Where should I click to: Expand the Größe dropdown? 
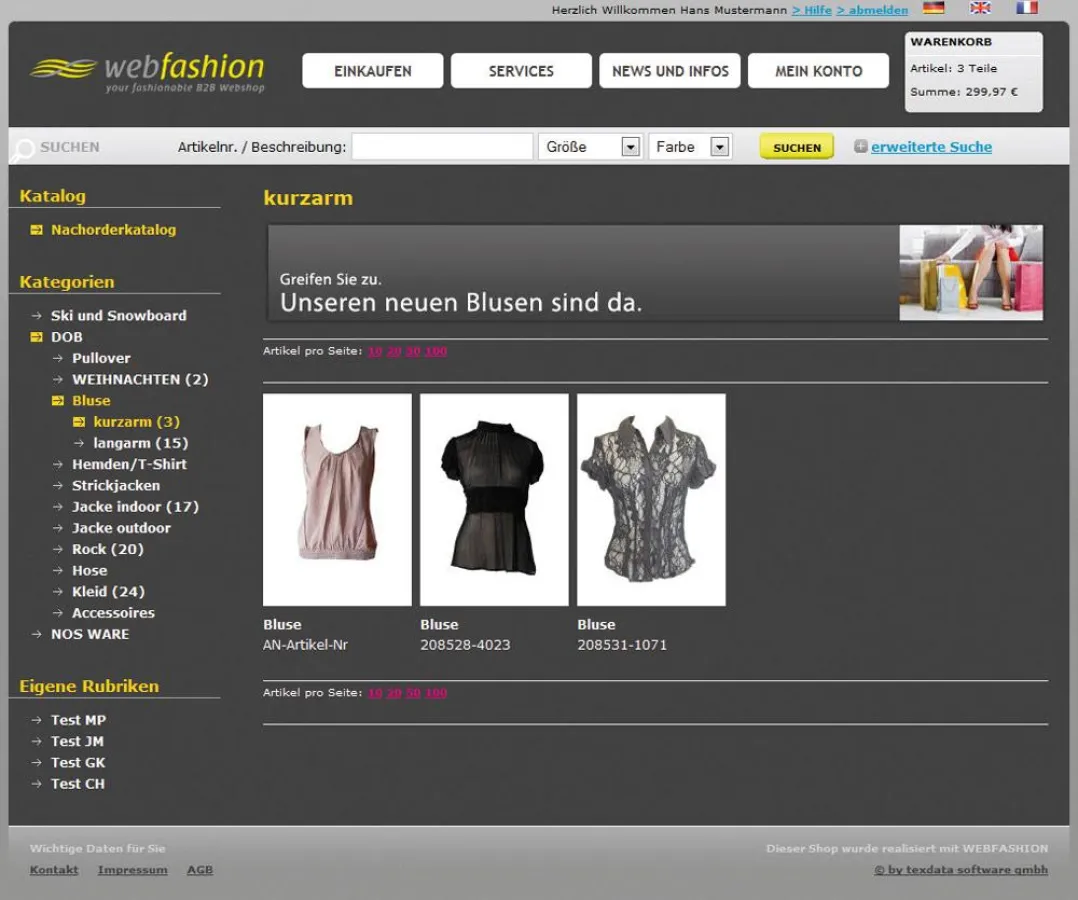tap(631, 146)
